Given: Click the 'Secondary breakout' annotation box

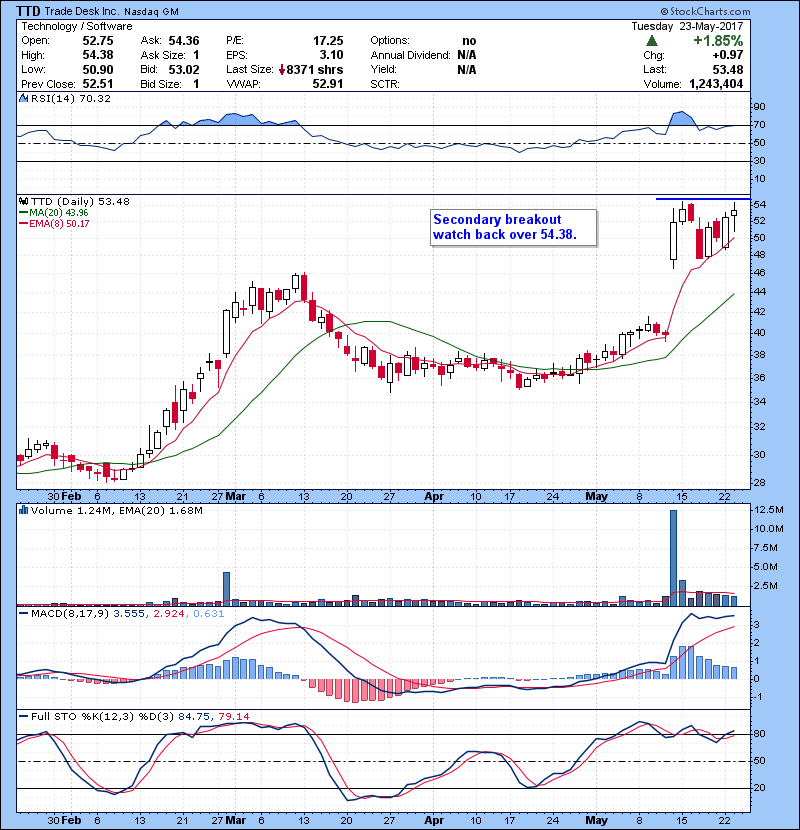Looking at the screenshot, I should click(x=514, y=228).
